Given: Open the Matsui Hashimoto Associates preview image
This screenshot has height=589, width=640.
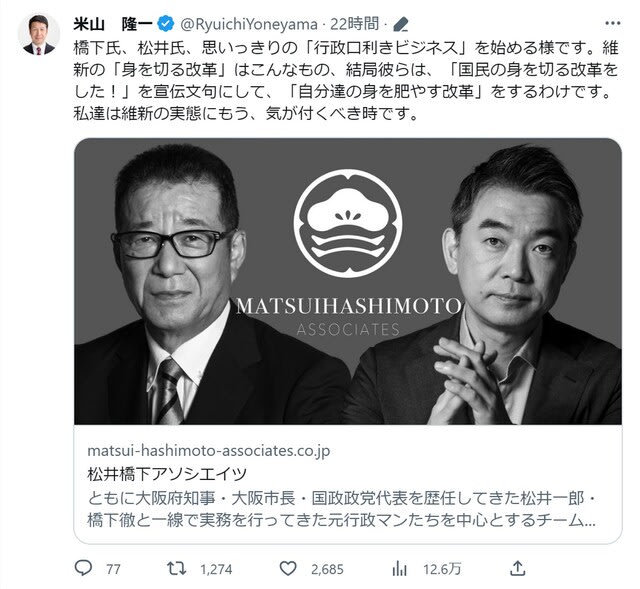Looking at the screenshot, I should [x=348, y=281].
